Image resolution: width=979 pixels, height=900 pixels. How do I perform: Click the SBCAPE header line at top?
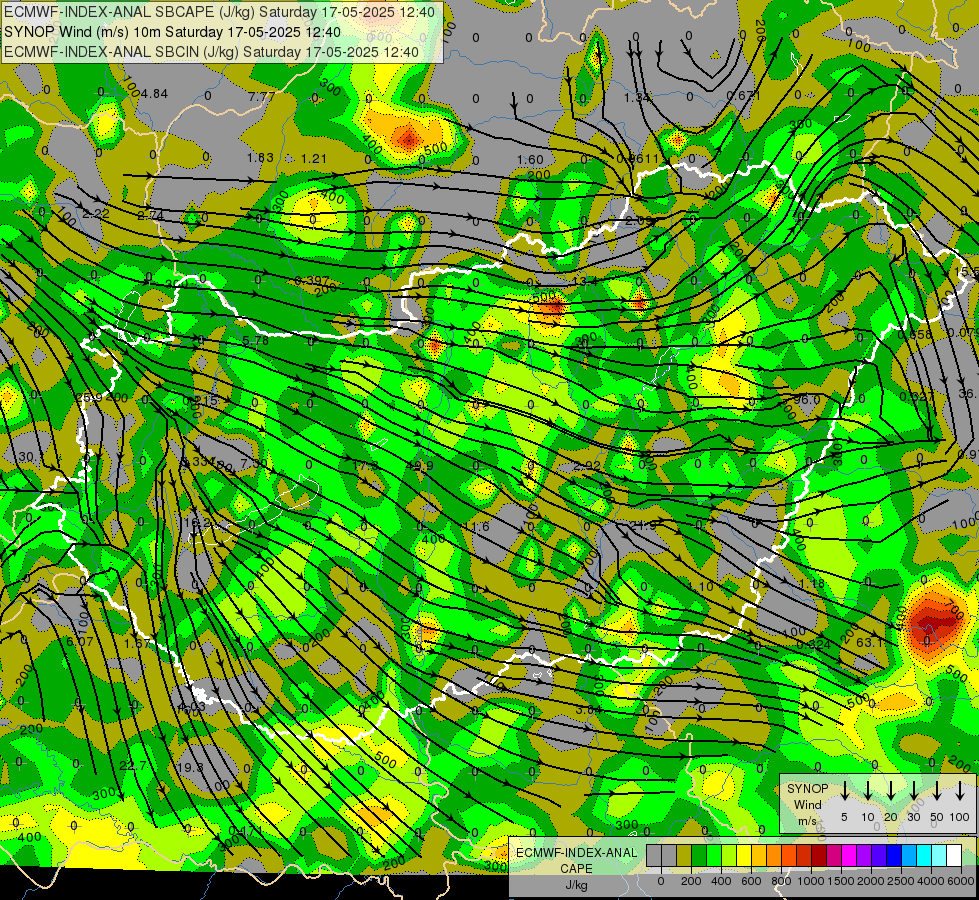point(219,11)
